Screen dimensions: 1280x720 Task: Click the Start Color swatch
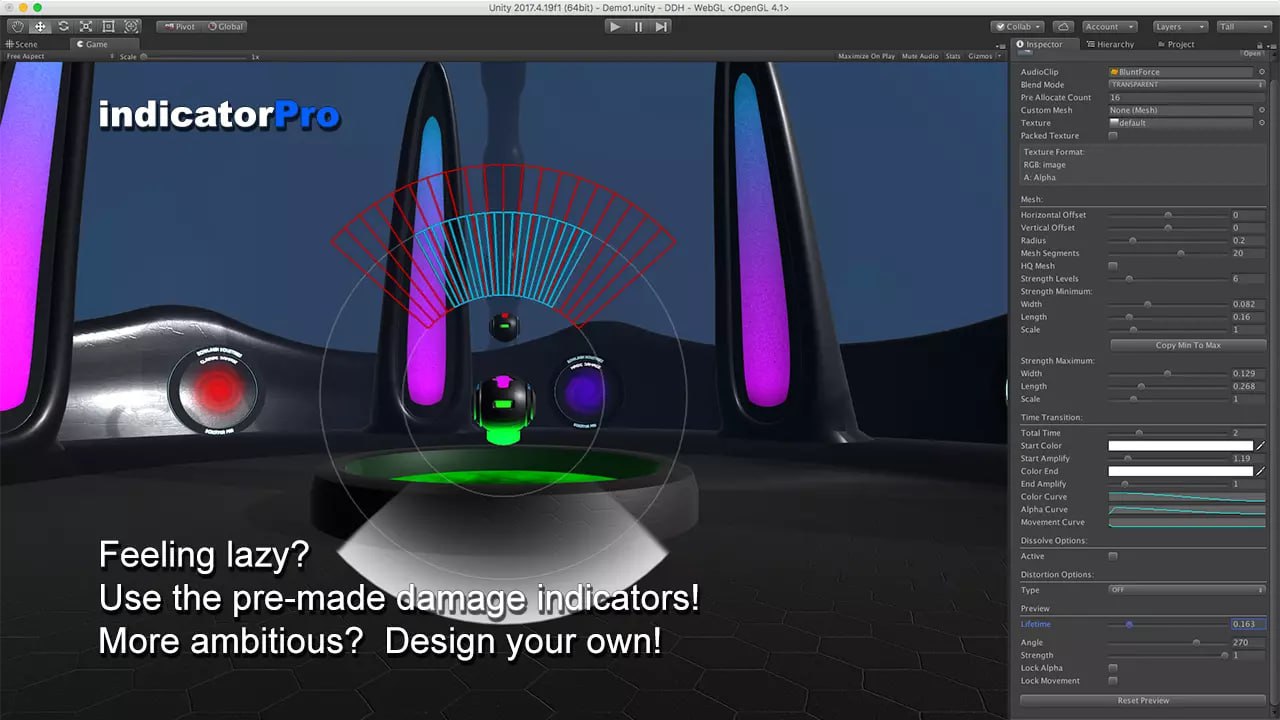click(x=1180, y=446)
